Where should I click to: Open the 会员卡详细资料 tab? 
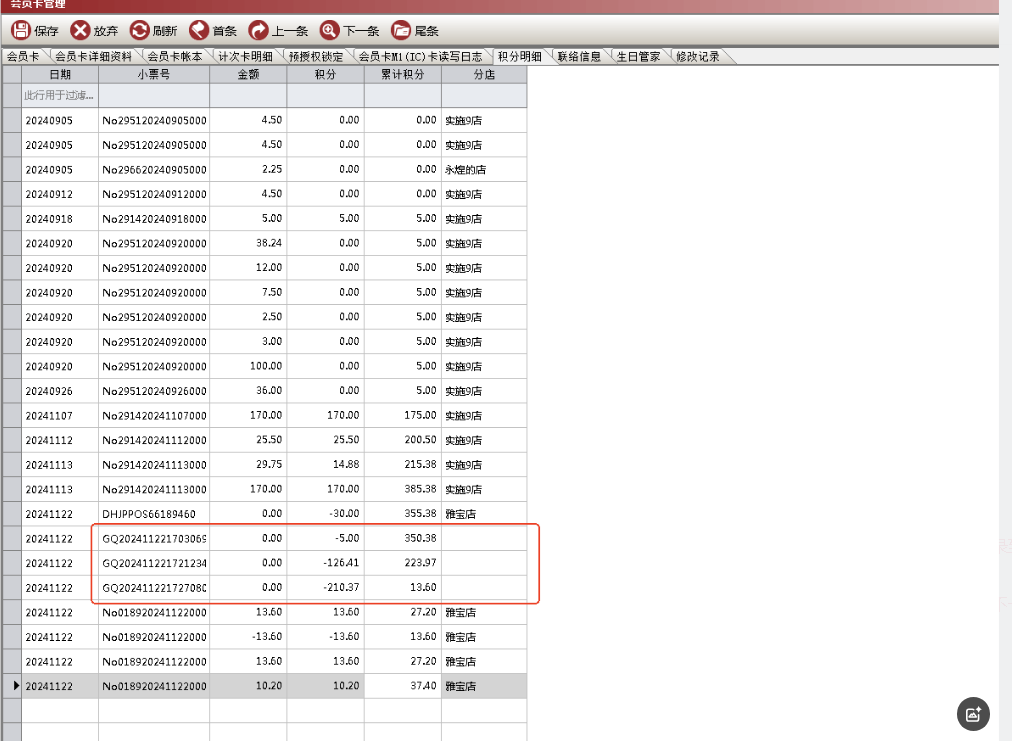tap(94, 57)
